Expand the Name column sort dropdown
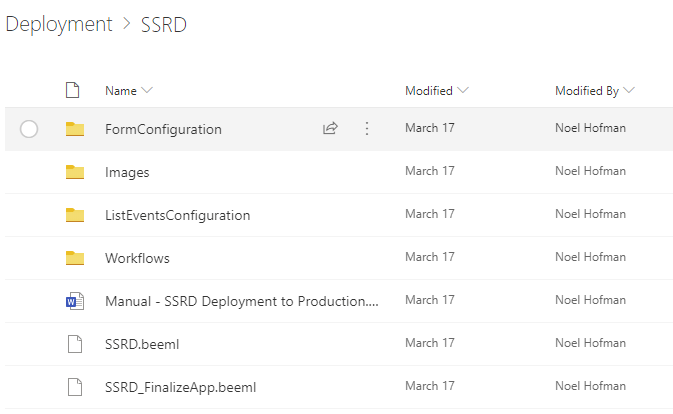The height and width of the screenshot is (414, 673). 147,90
